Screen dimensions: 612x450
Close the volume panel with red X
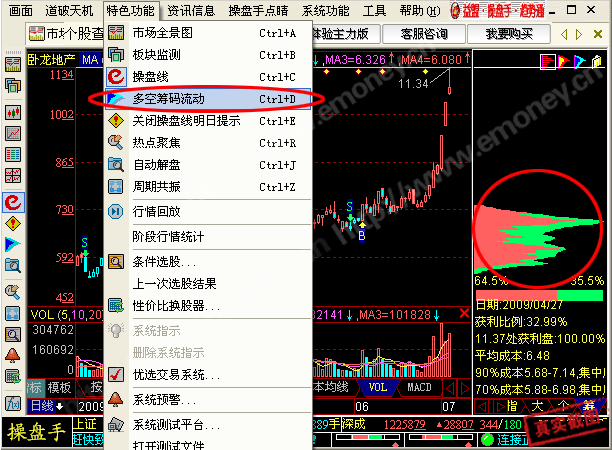[x=463, y=315]
